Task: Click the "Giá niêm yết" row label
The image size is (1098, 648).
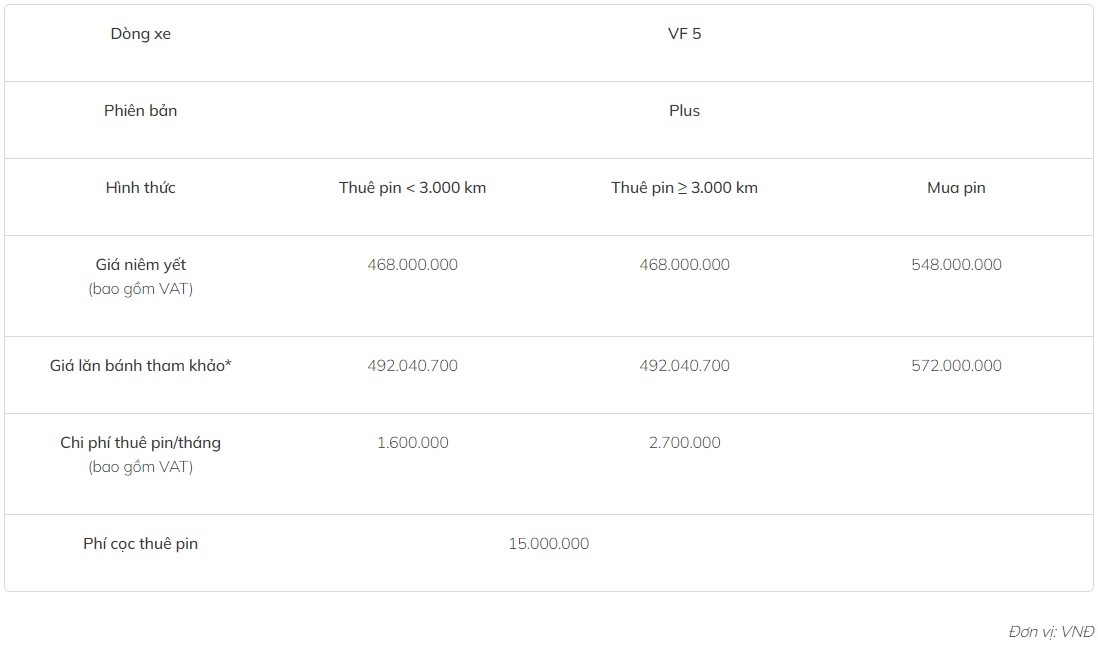Action: point(140,265)
